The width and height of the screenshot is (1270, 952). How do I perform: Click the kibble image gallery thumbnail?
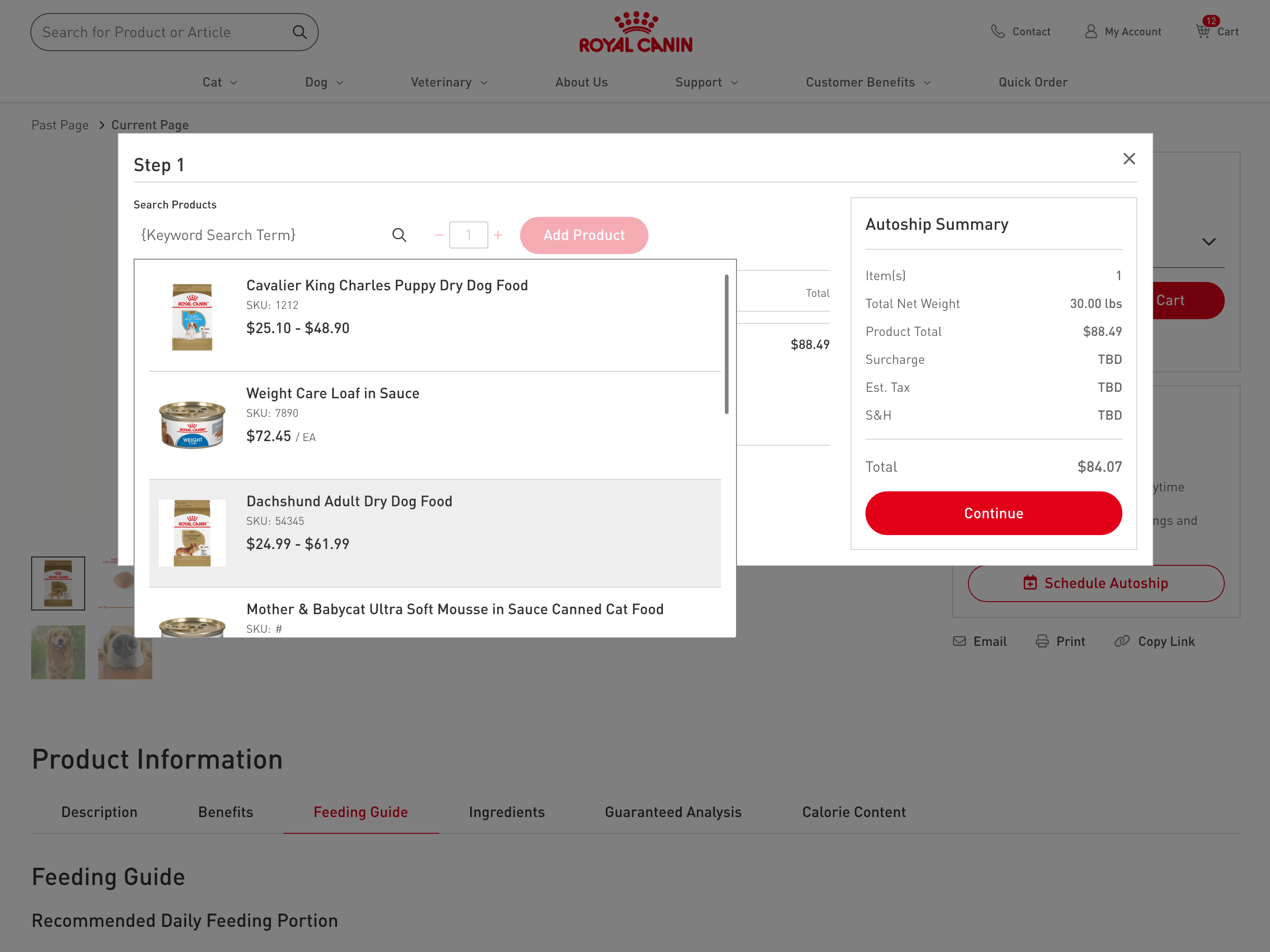116,583
